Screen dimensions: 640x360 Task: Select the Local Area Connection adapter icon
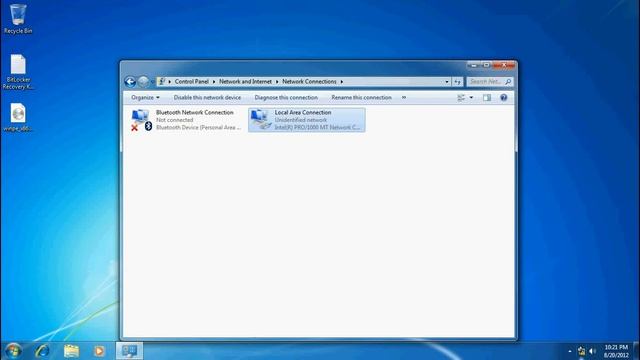tap(260, 120)
